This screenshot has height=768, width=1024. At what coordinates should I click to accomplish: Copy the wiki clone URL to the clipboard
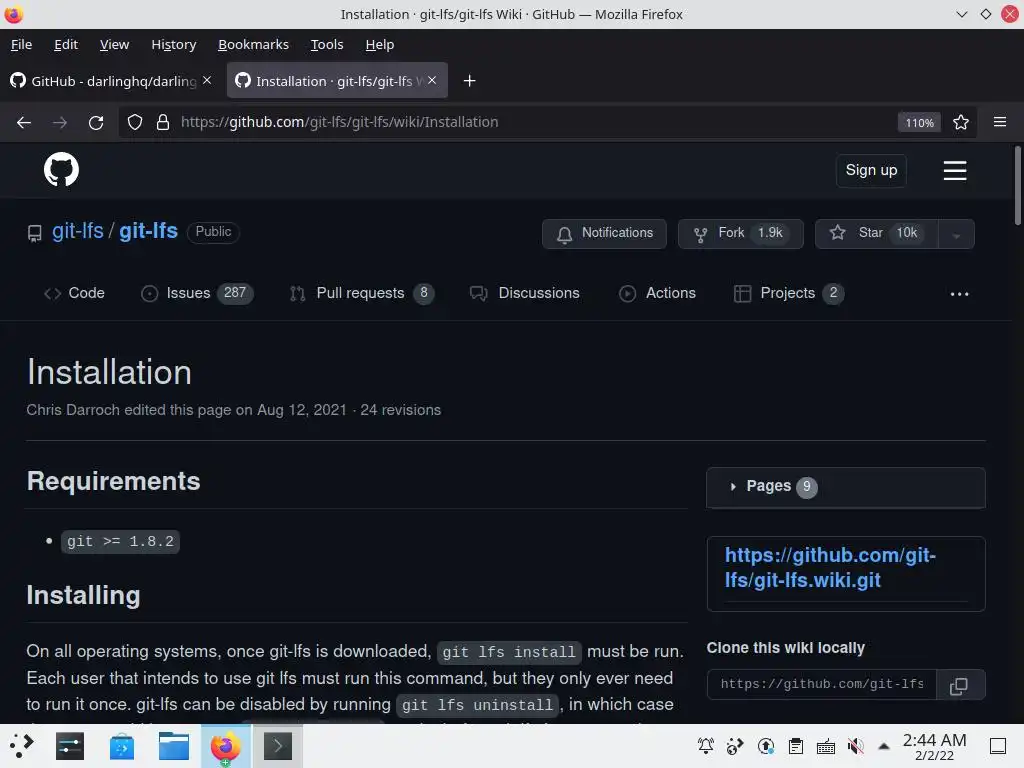(x=959, y=685)
